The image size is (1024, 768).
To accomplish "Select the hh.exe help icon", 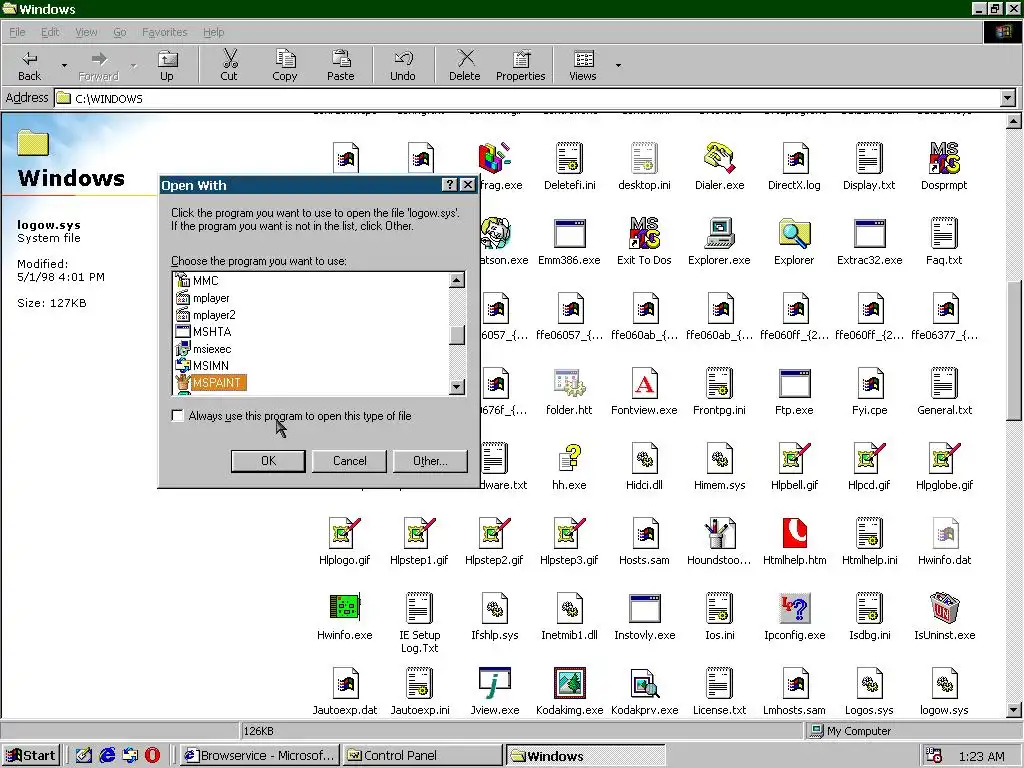I will click(x=569, y=458).
